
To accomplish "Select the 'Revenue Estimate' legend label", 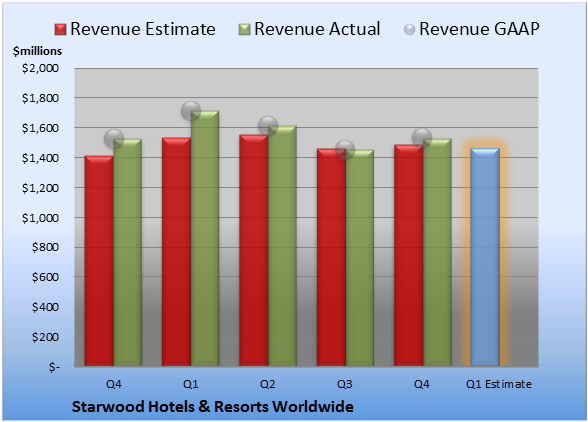I will pos(143,29).
